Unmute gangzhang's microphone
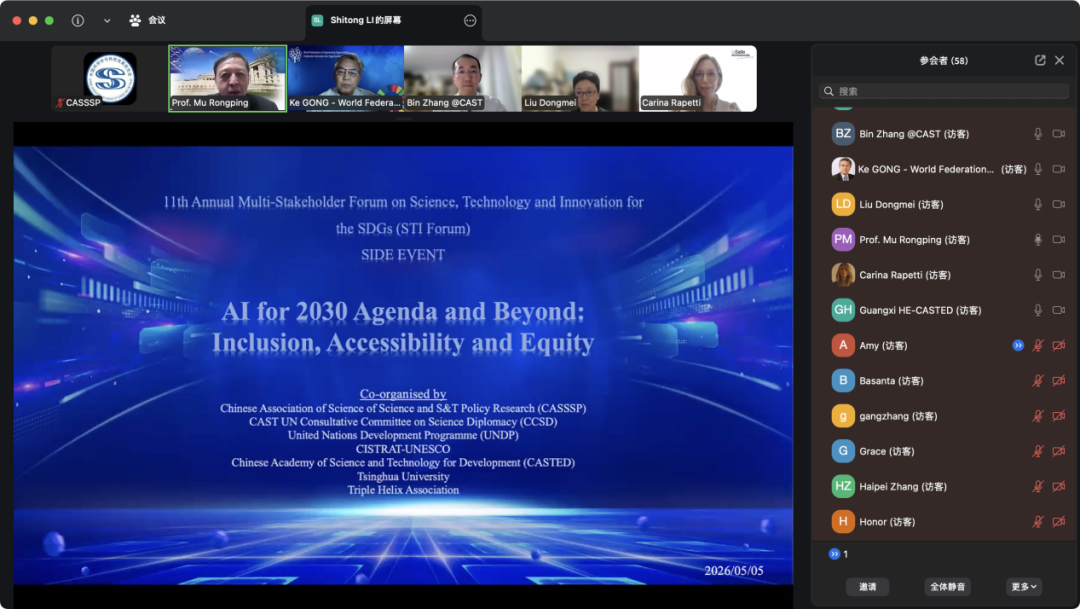The width and height of the screenshot is (1080, 609). point(1038,415)
